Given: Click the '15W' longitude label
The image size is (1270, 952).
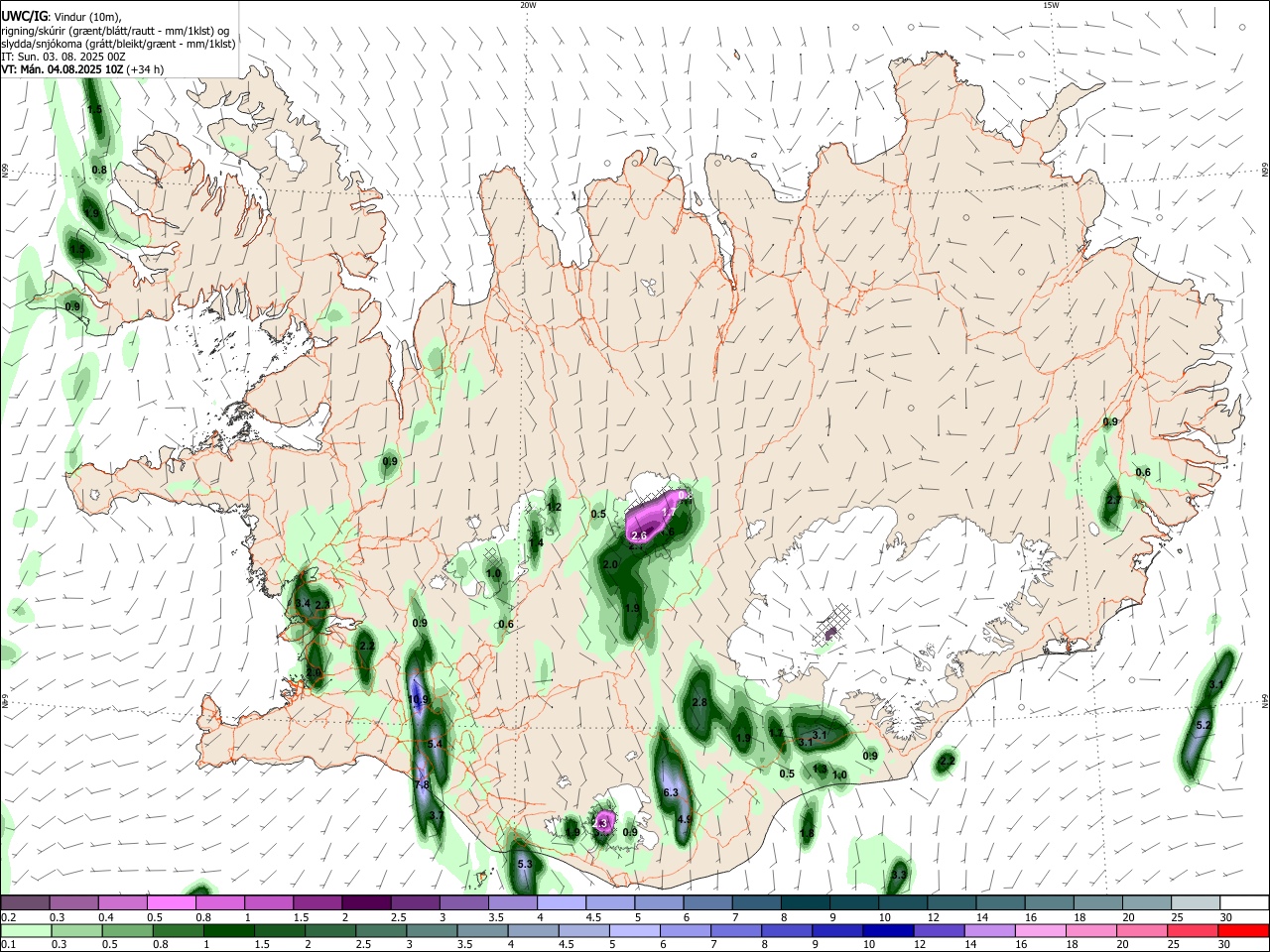Looking at the screenshot, I should click(1050, 5).
